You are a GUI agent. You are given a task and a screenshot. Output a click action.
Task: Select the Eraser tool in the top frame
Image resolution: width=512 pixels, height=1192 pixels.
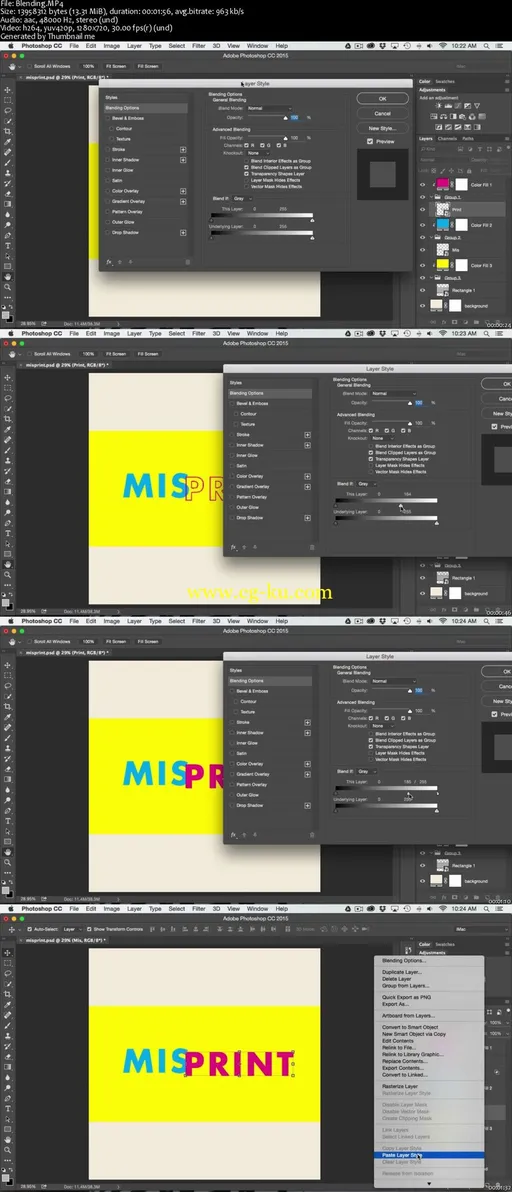point(8,194)
